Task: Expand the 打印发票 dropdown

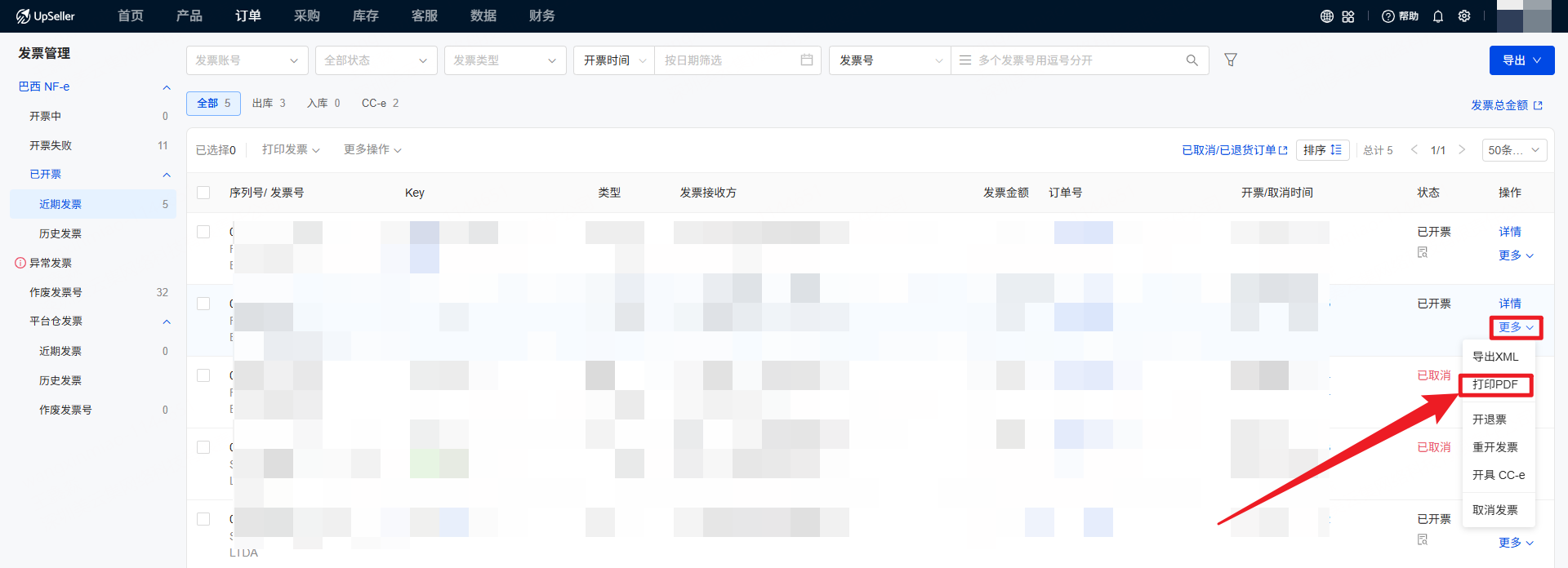Action: [x=291, y=149]
